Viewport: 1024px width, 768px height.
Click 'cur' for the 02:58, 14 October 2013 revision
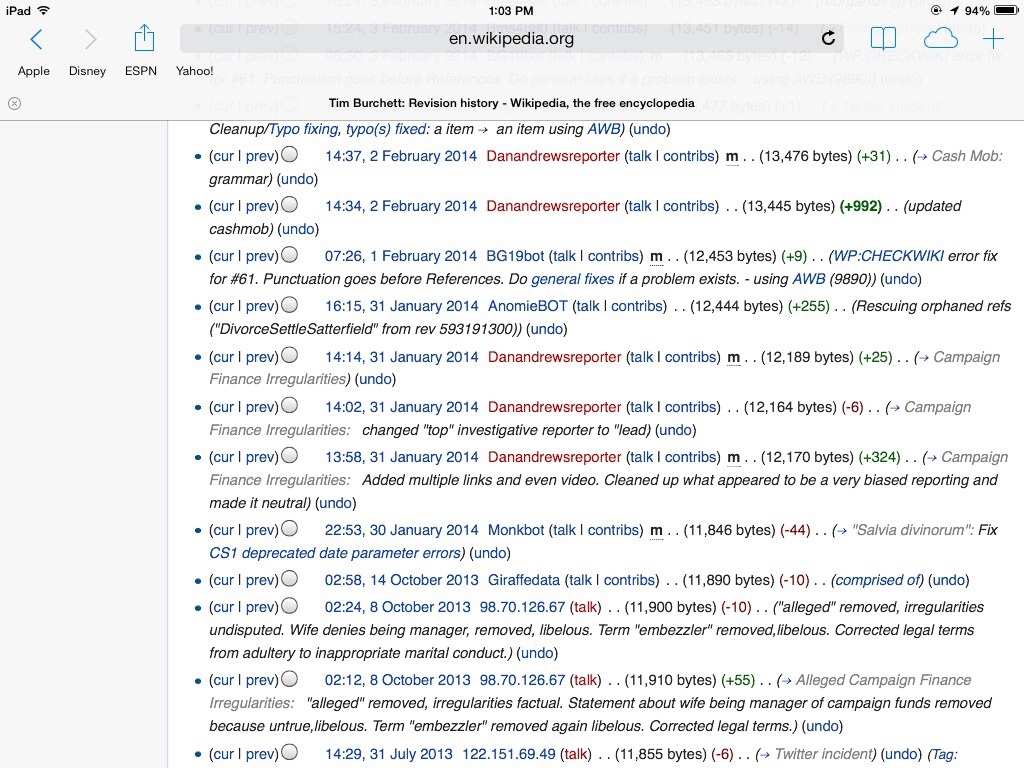223,580
